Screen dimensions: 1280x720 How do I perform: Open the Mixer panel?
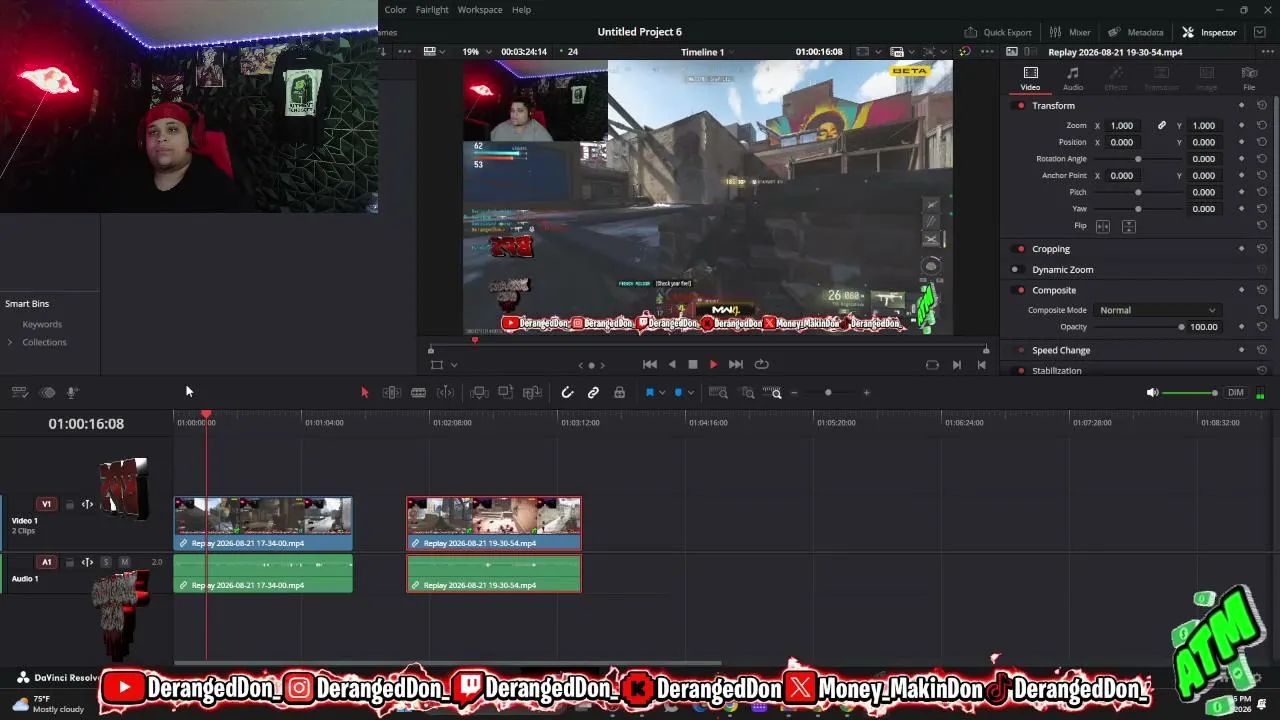pos(1070,32)
